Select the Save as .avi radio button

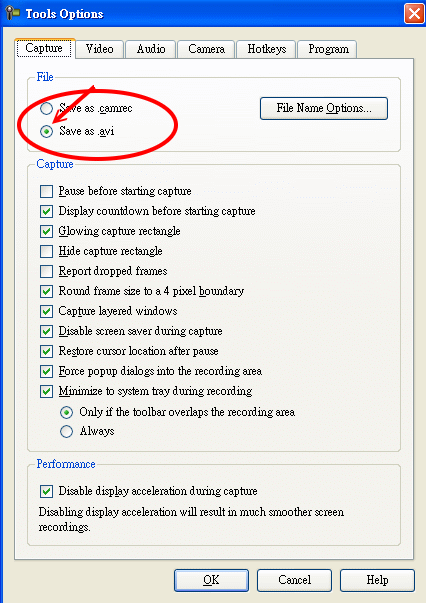click(x=47, y=132)
